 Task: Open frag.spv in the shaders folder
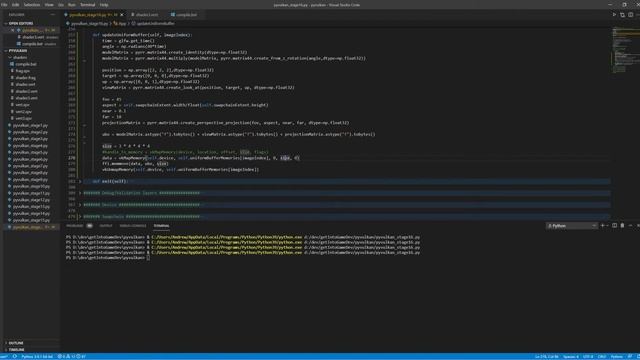coord(23,71)
